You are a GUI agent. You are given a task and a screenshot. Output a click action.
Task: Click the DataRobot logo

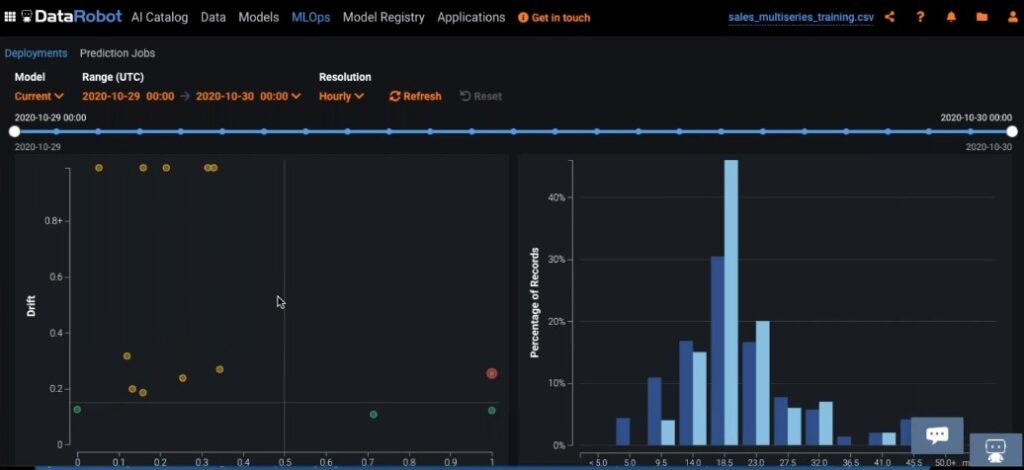pyautogui.click(x=71, y=17)
